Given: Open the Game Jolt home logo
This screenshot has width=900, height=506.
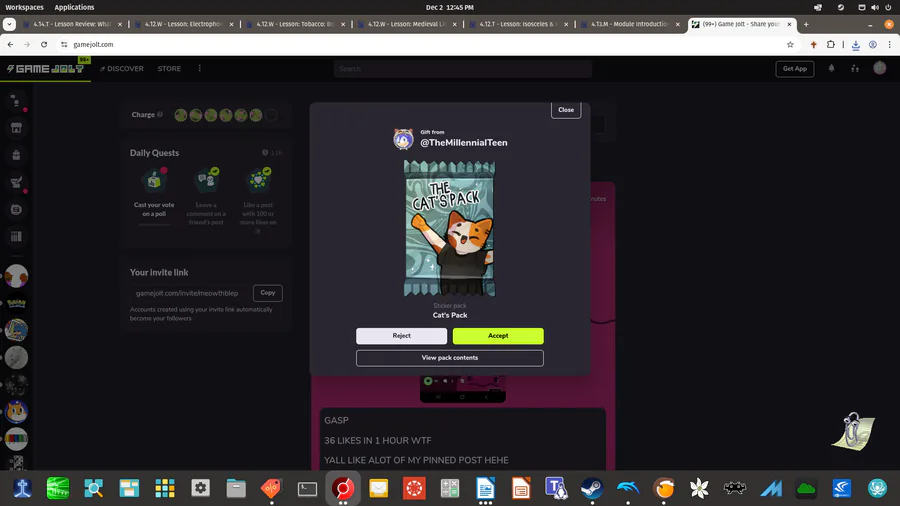Looking at the screenshot, I should click(x=45, y=68).
